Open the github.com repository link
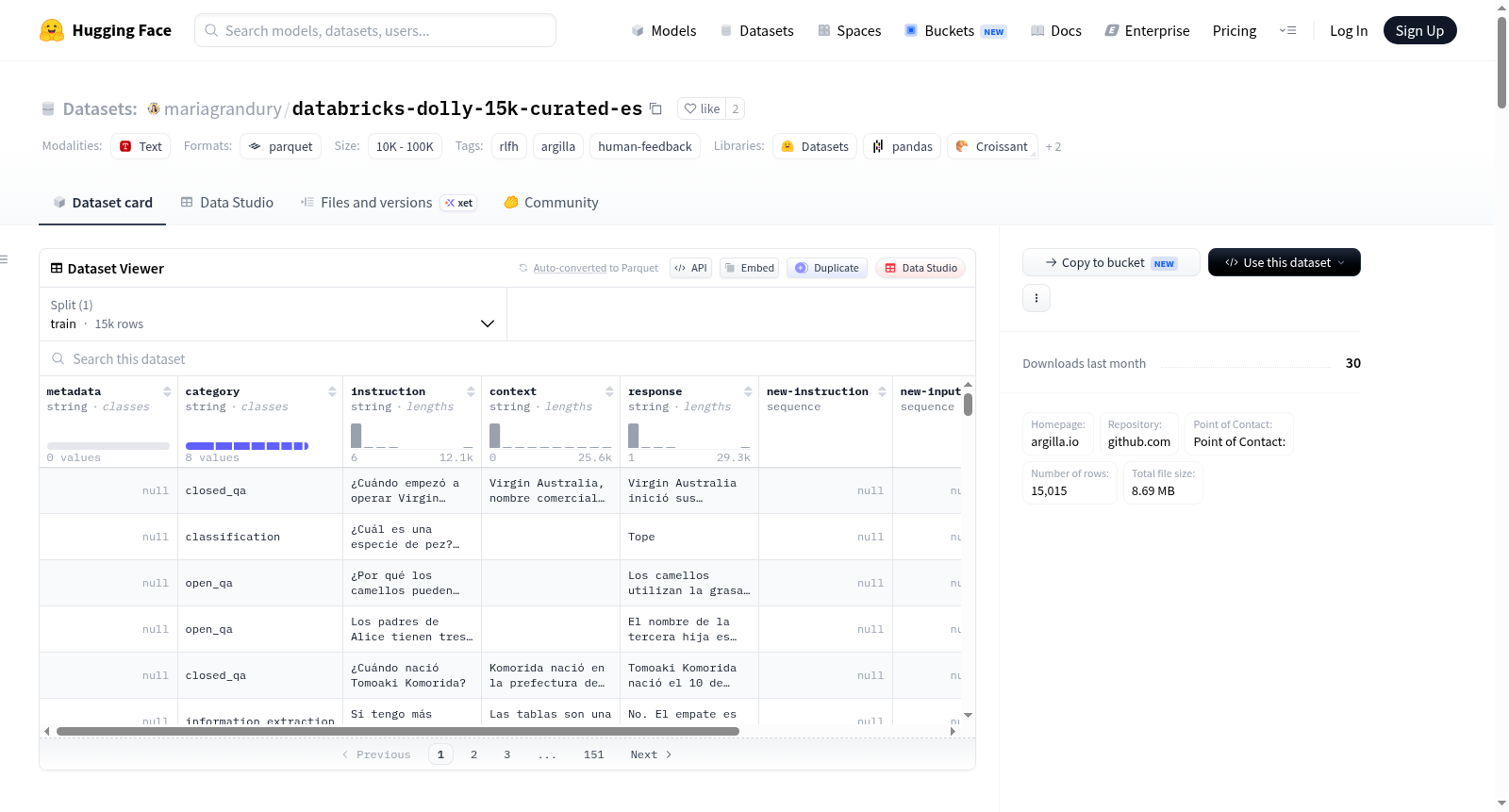 (1139, 441)
